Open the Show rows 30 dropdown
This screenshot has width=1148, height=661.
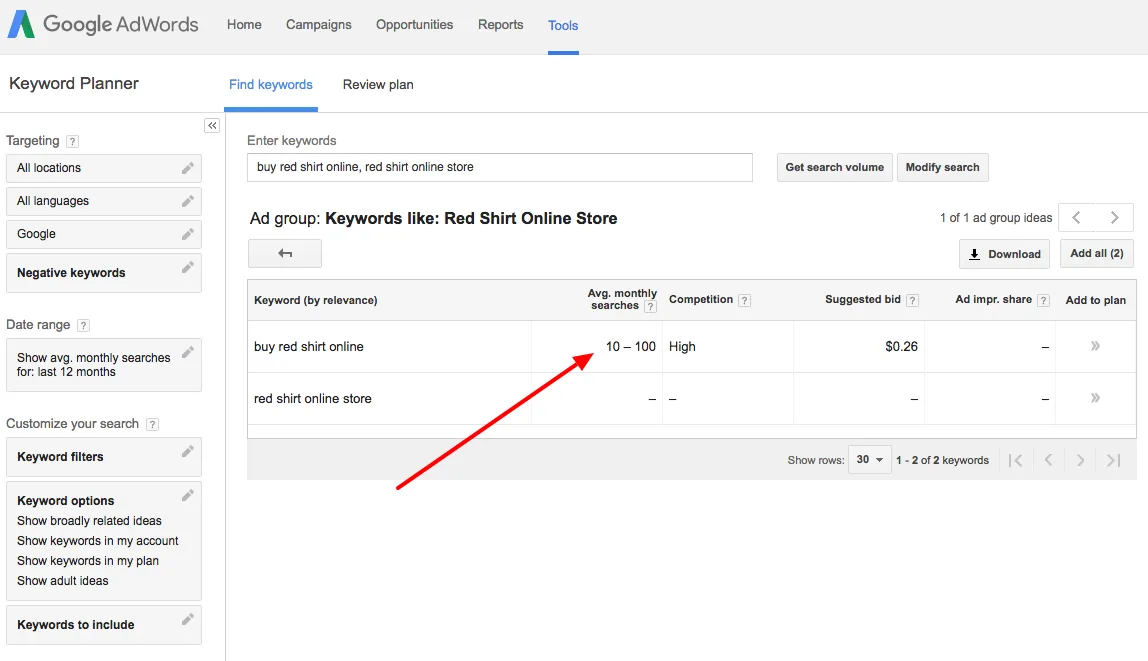point(870,460)
